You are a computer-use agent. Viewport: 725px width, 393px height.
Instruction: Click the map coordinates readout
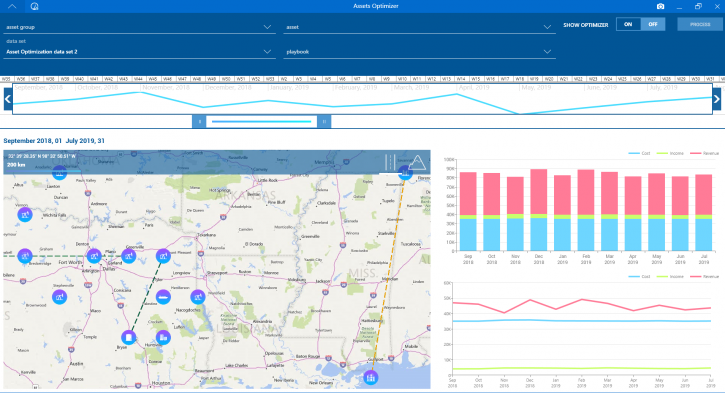point(41,156)
